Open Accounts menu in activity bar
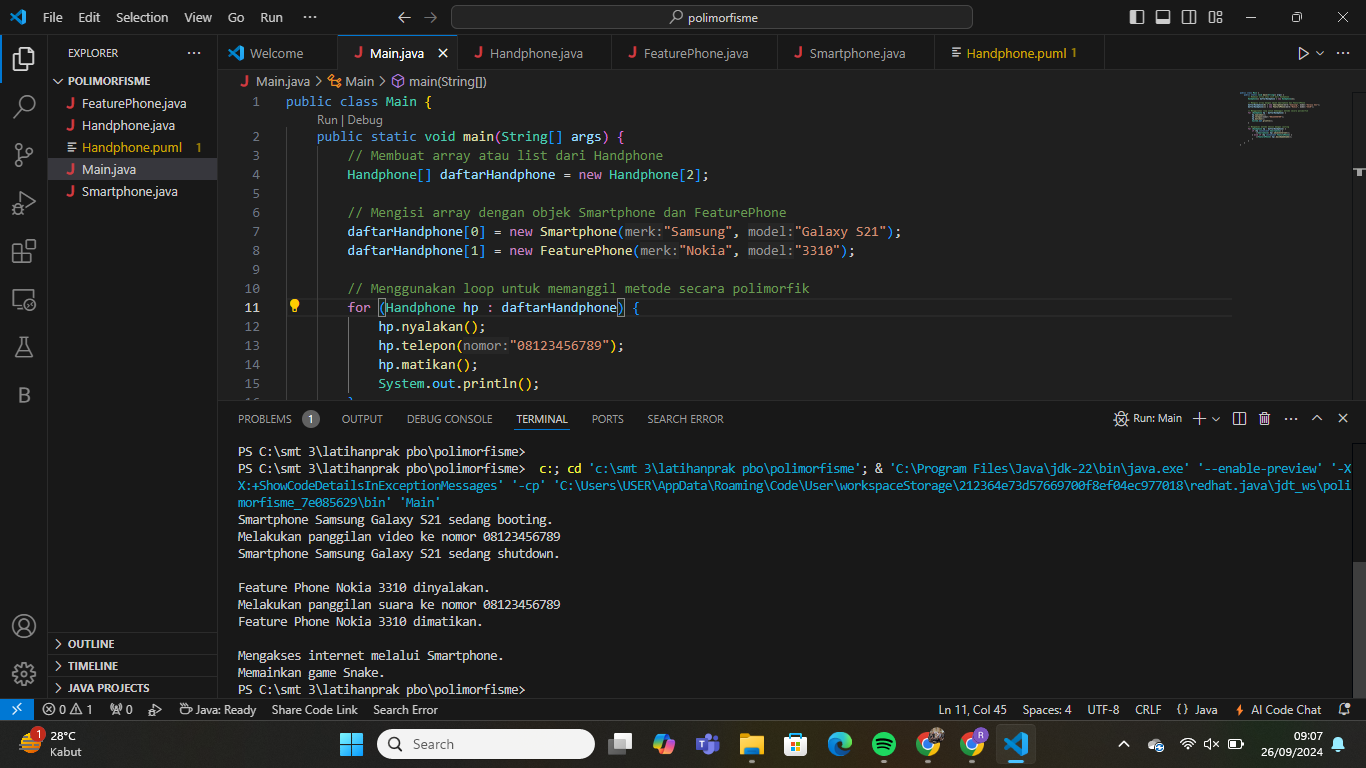 (24, 626)
